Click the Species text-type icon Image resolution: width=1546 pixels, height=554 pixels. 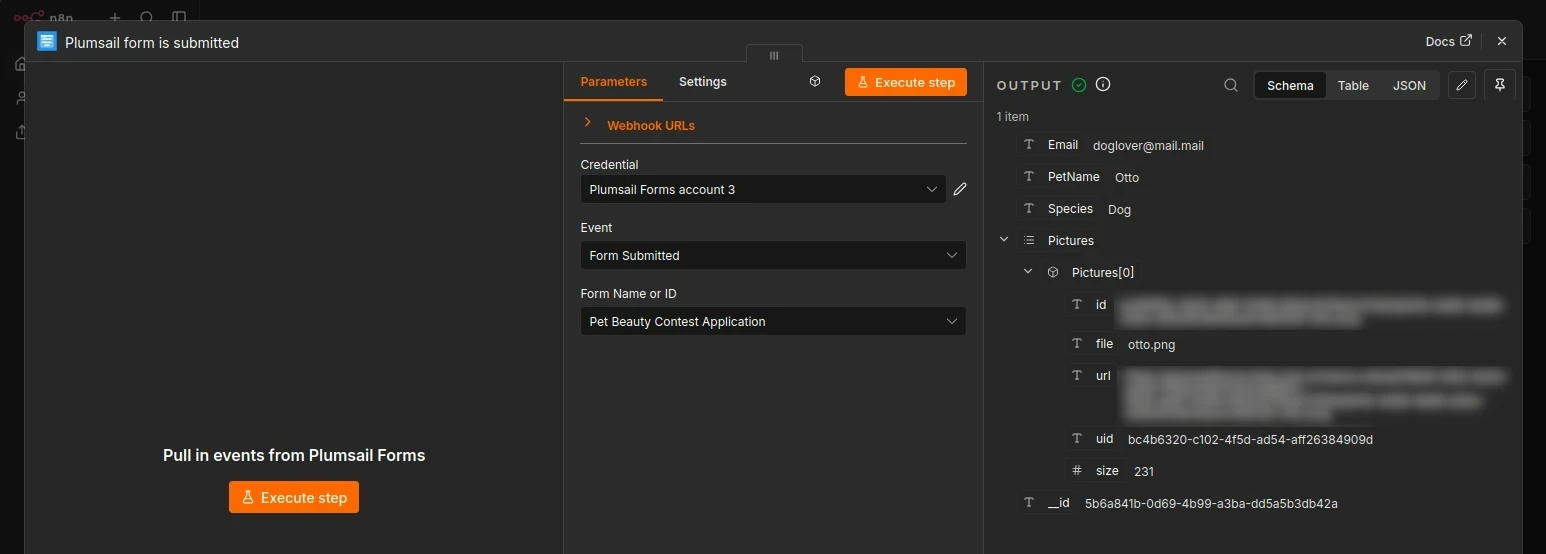1029,209
